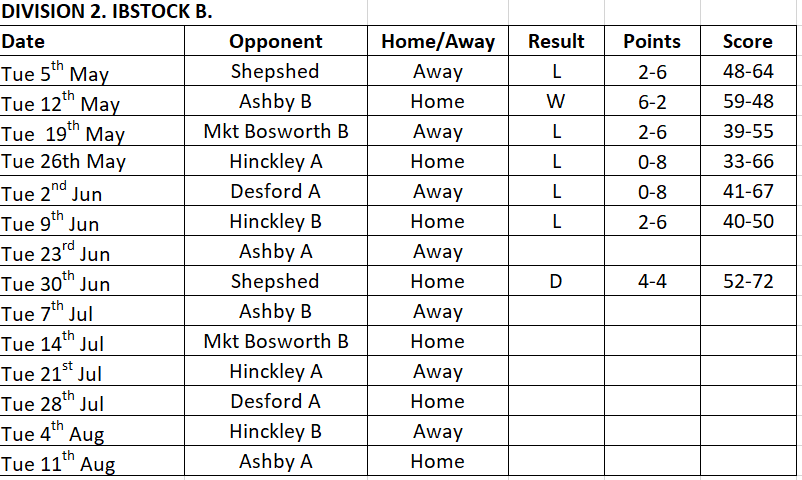Click the 40-50 score cell
This screenshot has width=802, height=480.
click(x=748, y=221)
